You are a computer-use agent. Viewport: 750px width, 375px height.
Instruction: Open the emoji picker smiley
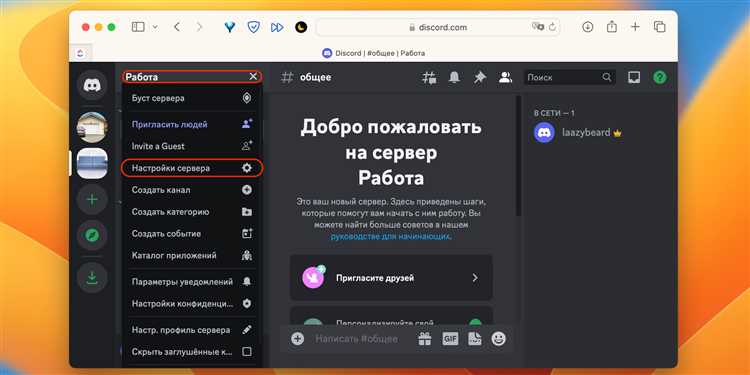tap(498, 339)
